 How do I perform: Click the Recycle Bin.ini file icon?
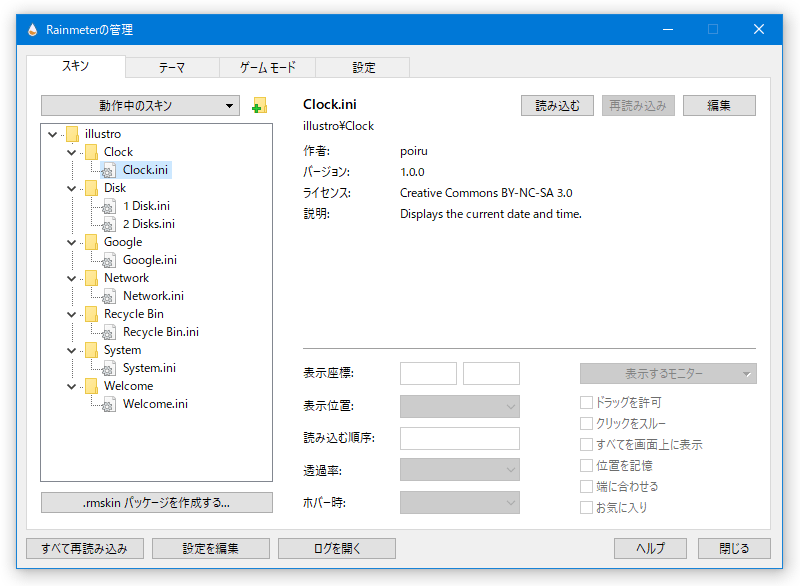109,332
